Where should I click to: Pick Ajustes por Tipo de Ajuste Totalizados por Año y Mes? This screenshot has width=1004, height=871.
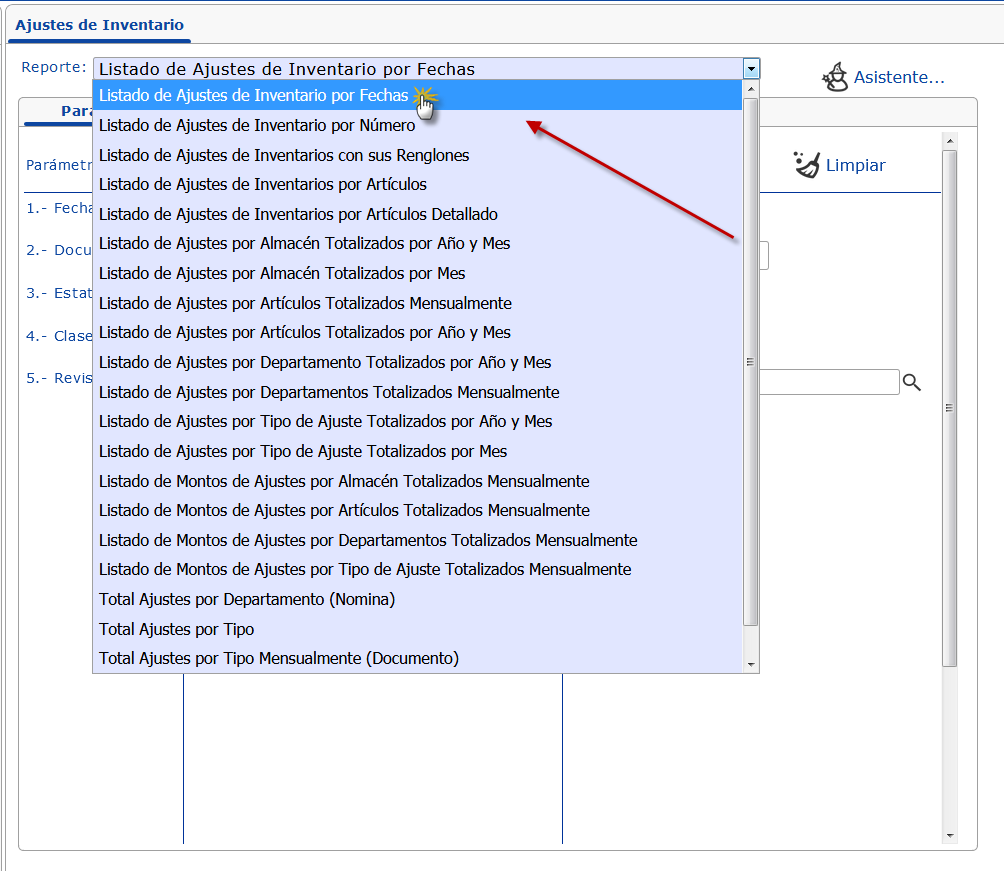tap(417, 421)
